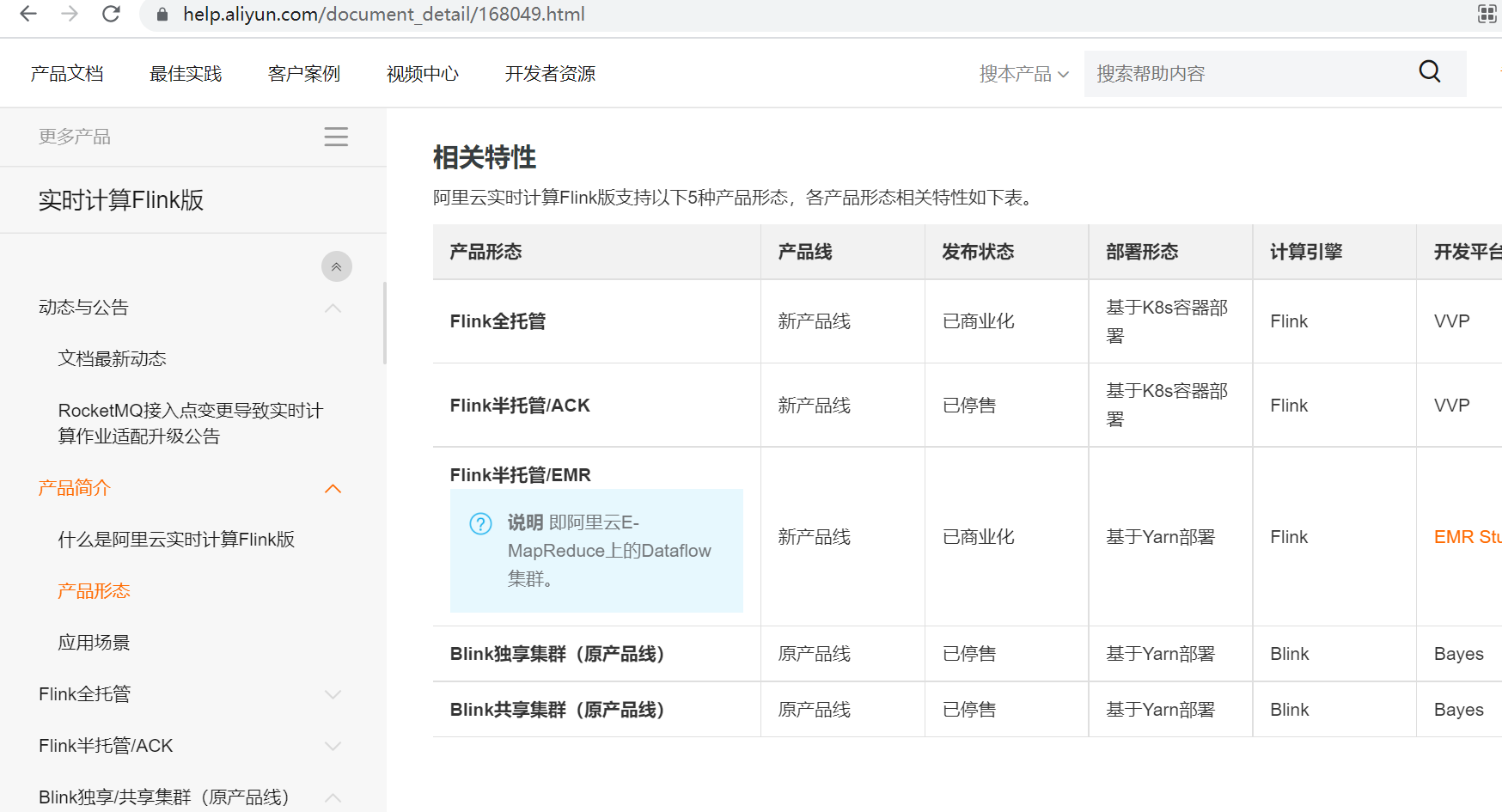Screen dimensions: 1502x812
Task: Click the browser back arrow
Action: coord(27,14)
